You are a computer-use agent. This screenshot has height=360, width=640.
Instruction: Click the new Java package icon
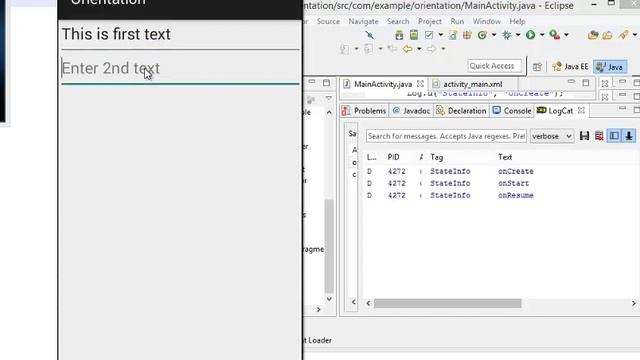click(467, 35)
